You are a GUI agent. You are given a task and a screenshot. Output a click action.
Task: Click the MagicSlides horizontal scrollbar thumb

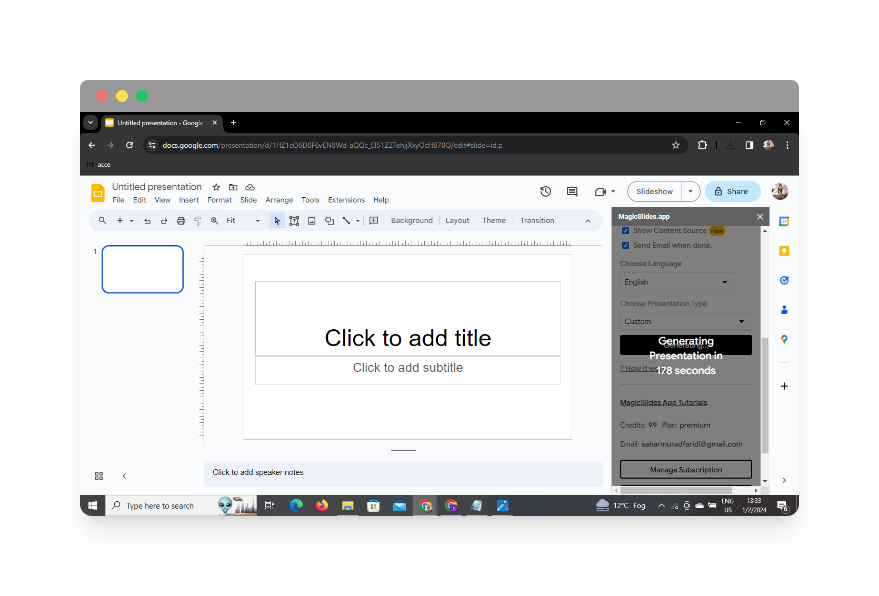pyautogui.click(x=676, y=490)
